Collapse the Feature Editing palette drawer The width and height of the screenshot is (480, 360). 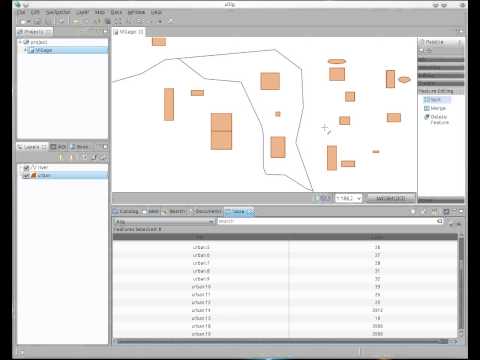click(440, 91)
